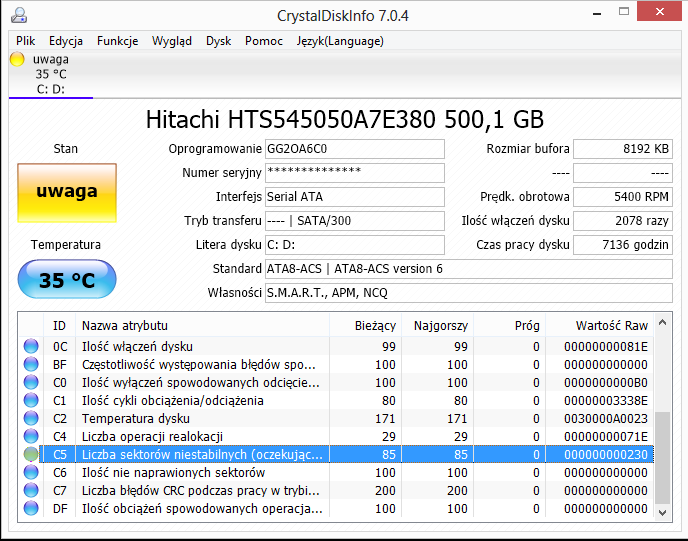
Task: Click the Oprogramowanie field GG2OA6C0
Action: [355, 149]
